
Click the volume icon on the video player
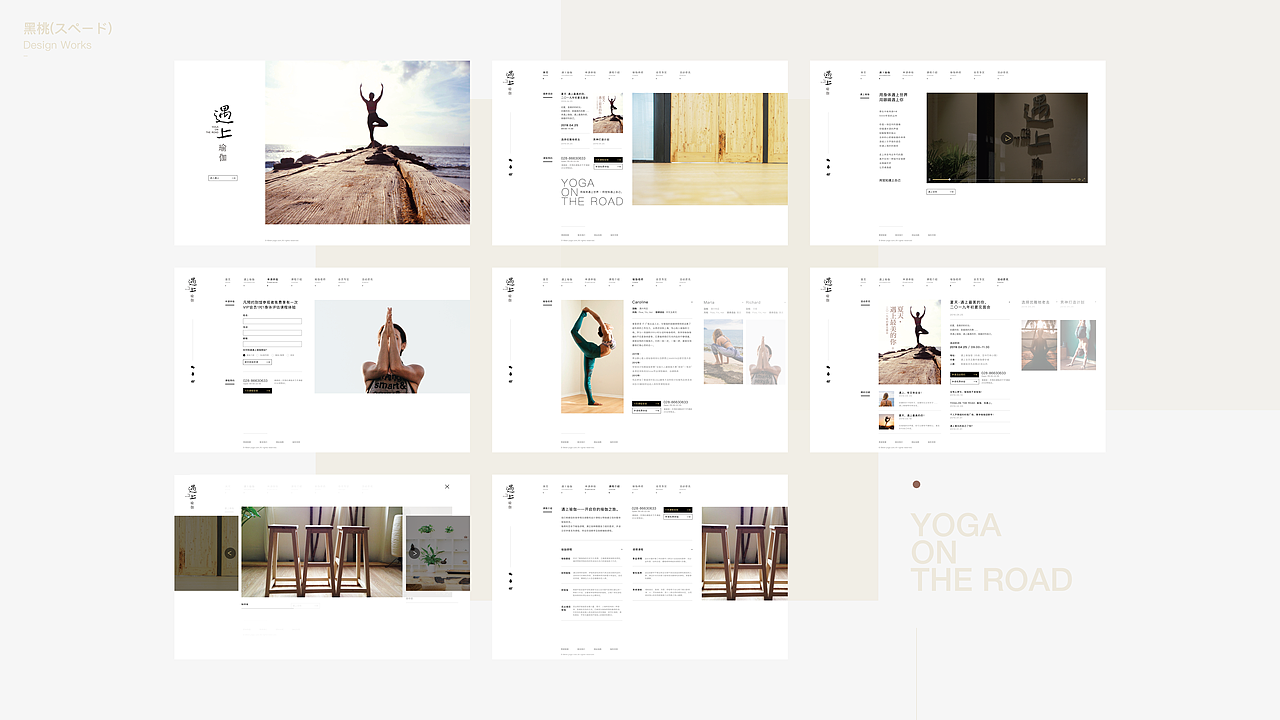point(1079,179)
